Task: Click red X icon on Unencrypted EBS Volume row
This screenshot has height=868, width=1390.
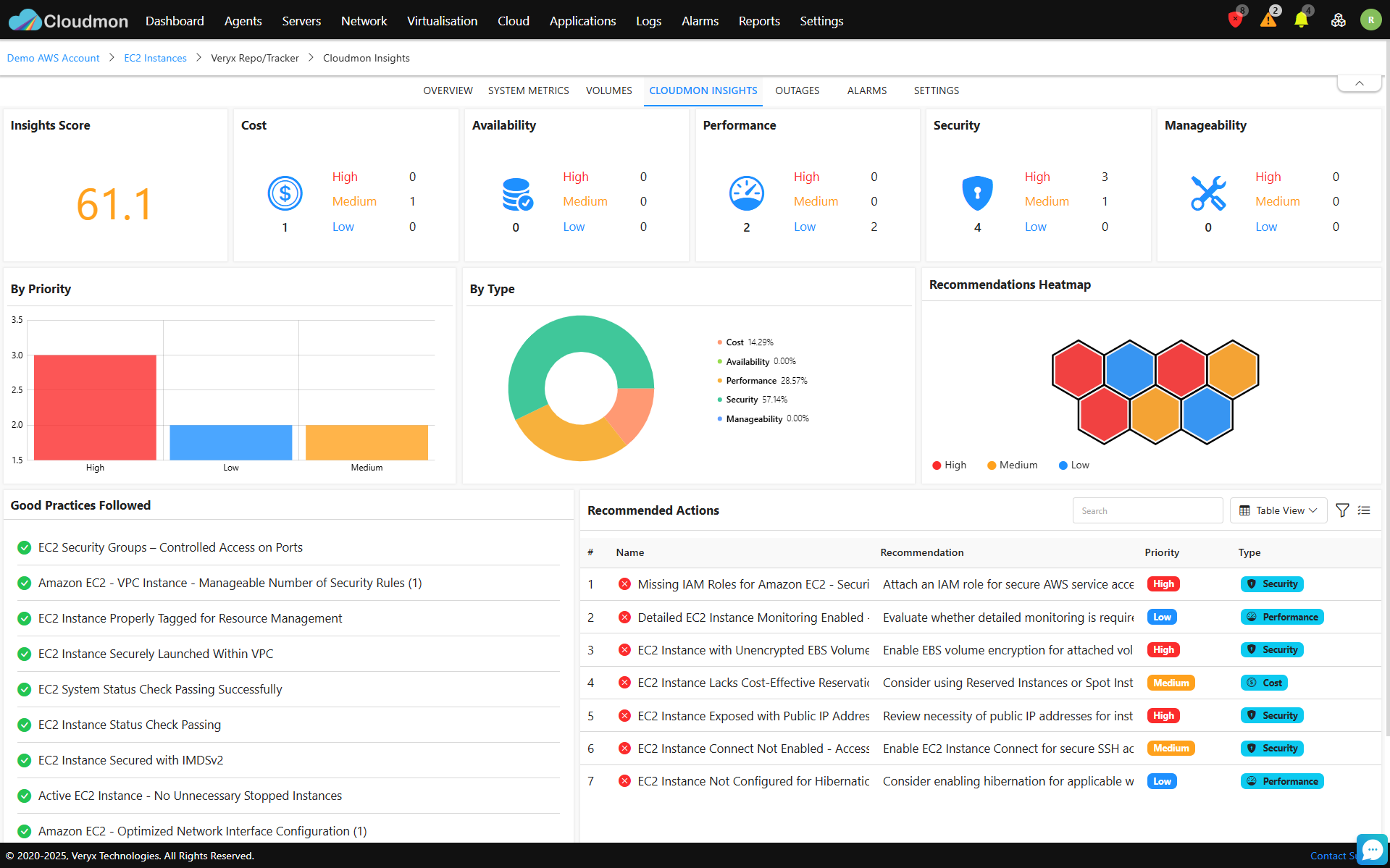Action: point(624,650)
